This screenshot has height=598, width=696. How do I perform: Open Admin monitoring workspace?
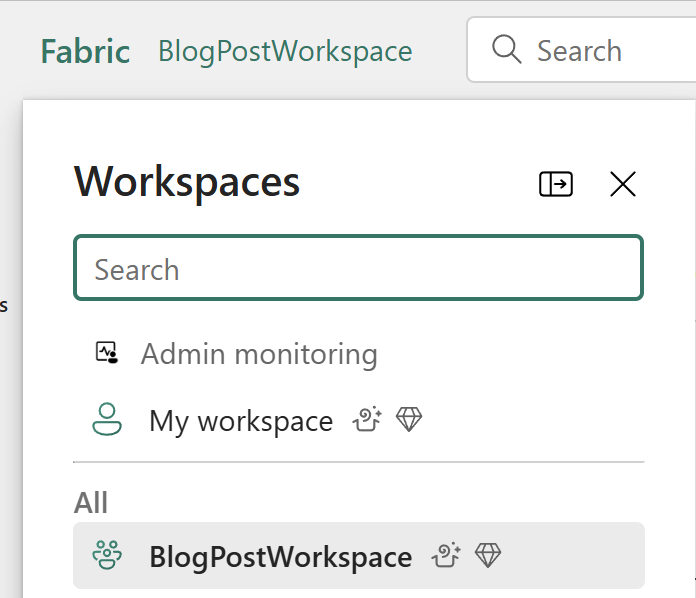coord(259,354)
